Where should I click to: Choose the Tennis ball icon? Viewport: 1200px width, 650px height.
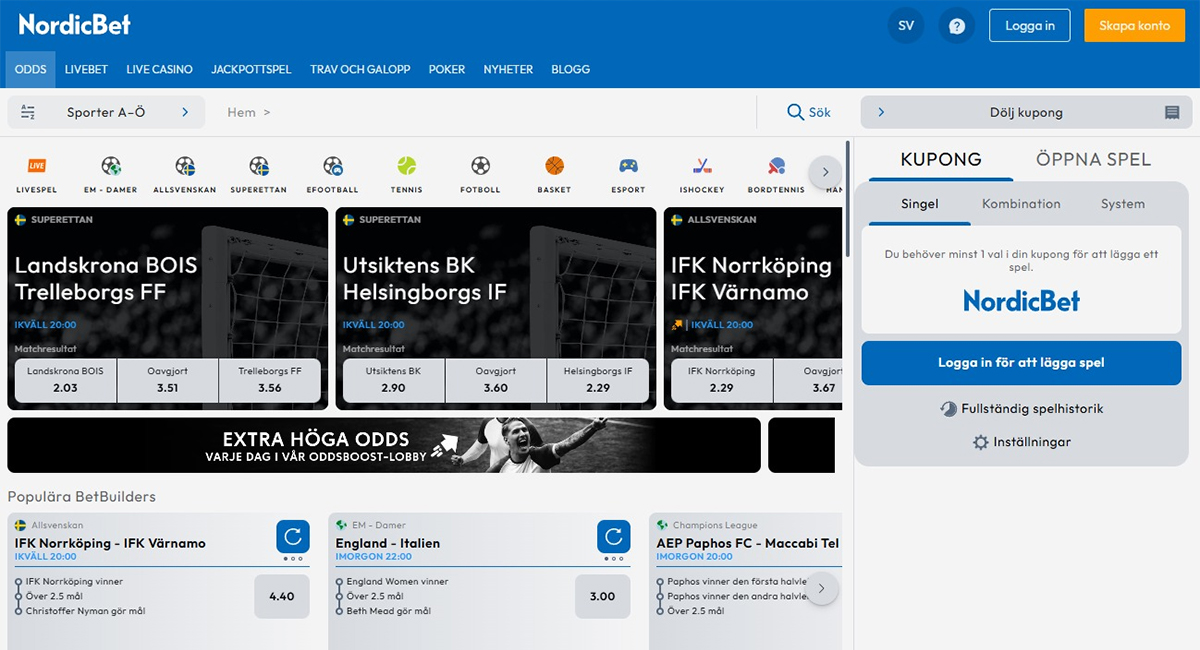tap(407, 166)
